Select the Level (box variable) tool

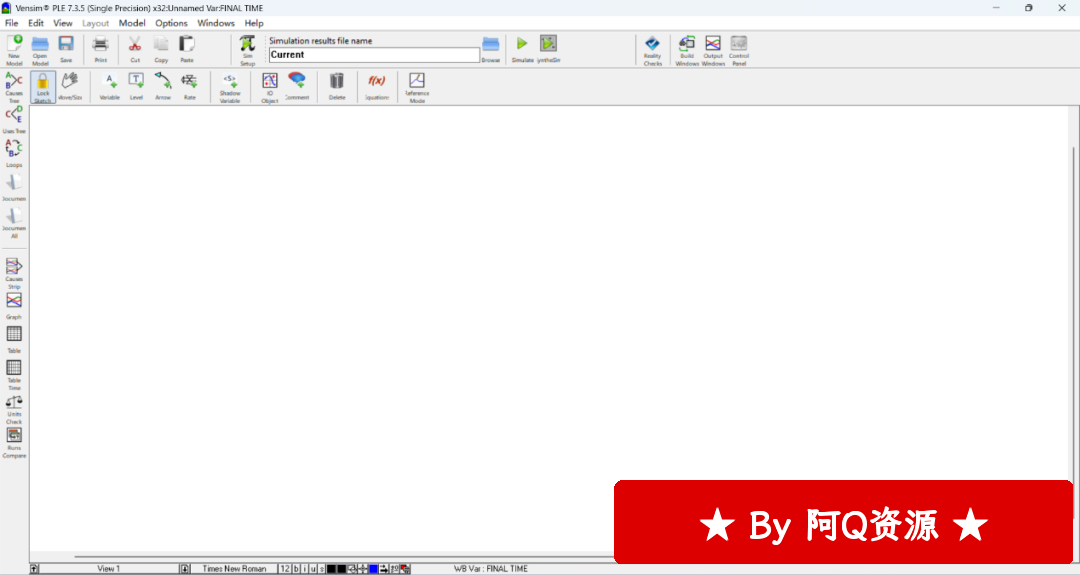136,87
